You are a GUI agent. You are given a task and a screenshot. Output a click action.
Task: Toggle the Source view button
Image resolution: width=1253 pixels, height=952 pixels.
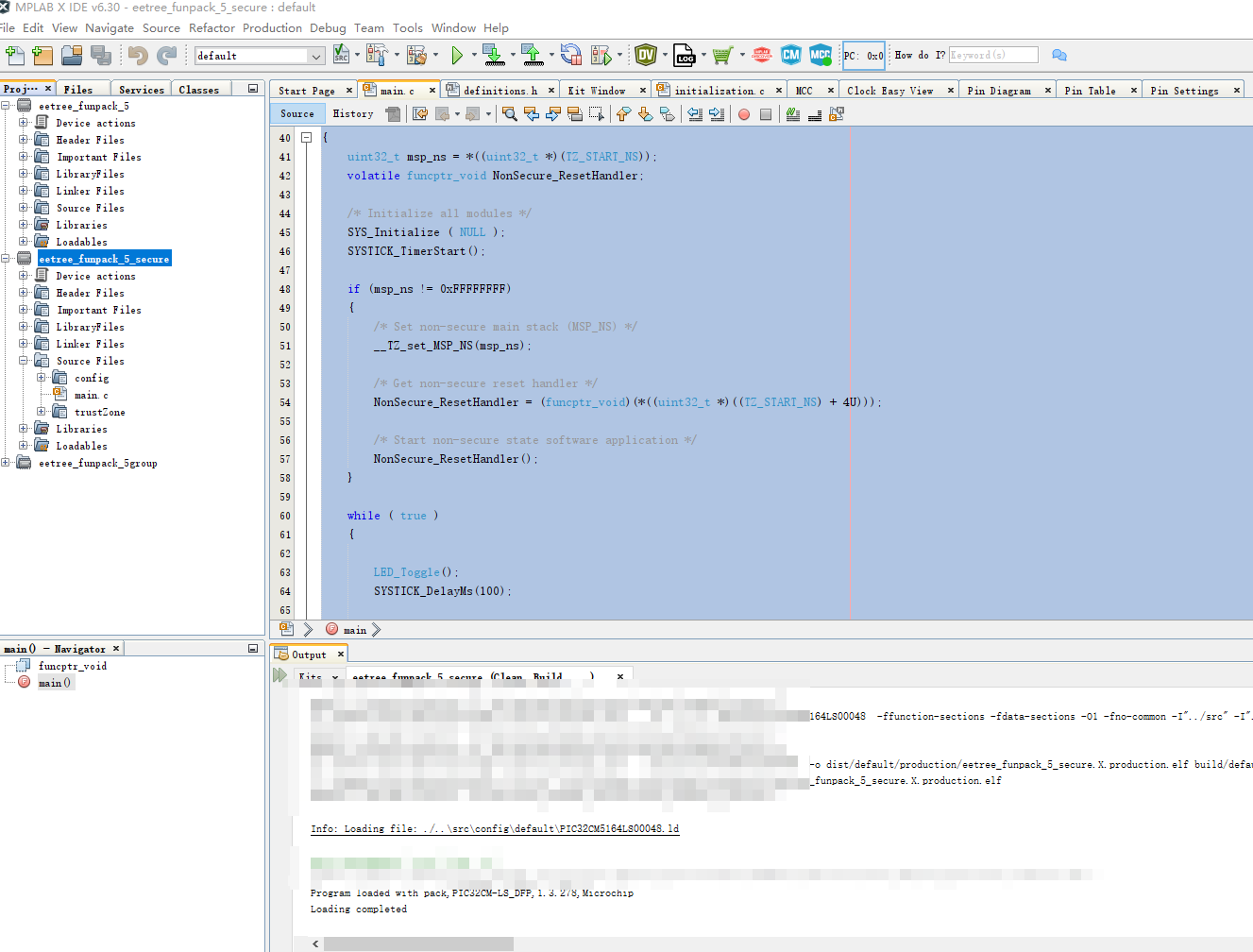point(297,113)
